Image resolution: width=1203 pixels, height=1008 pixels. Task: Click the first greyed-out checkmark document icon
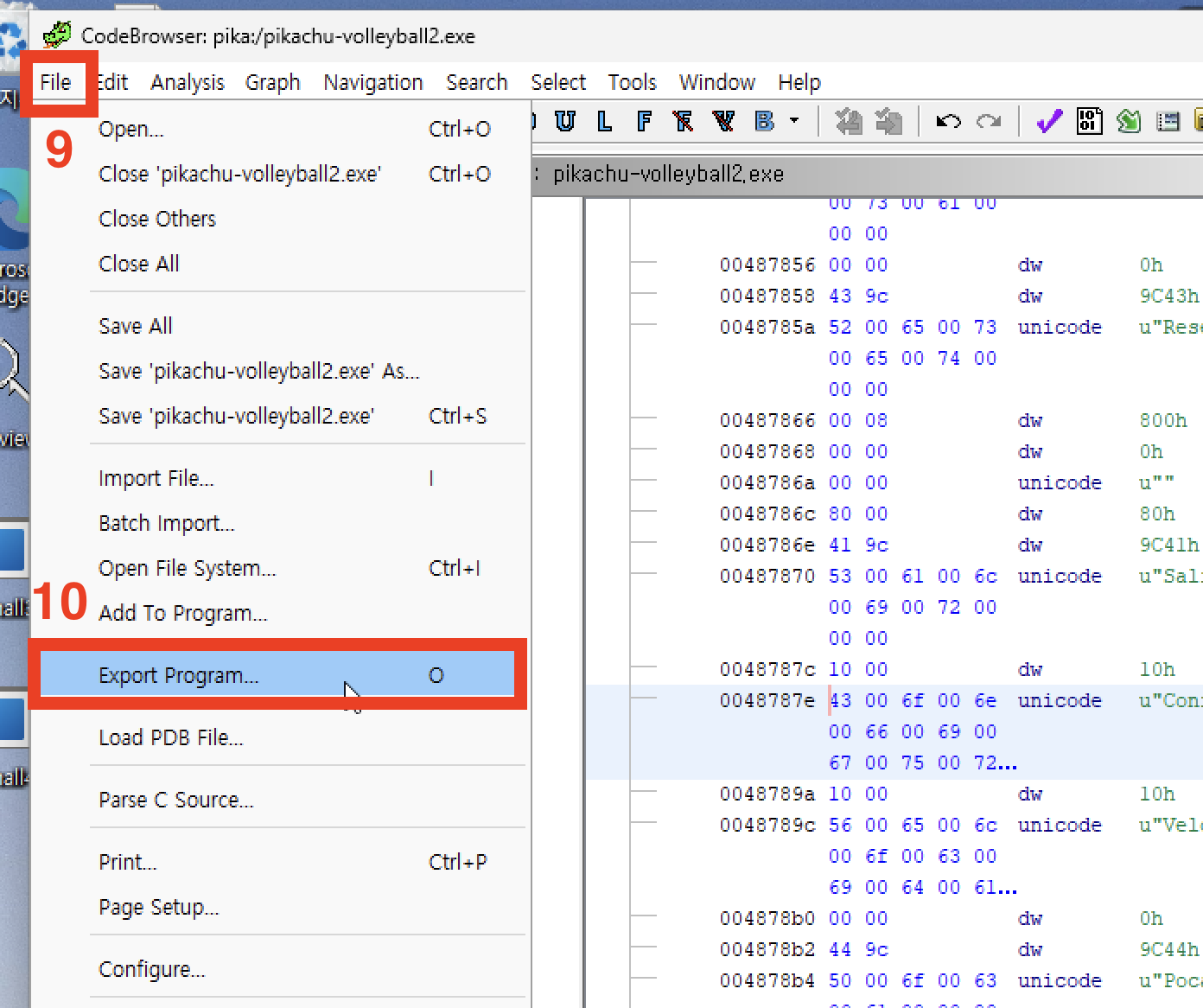pyautogui.click(x=849, y=122)
